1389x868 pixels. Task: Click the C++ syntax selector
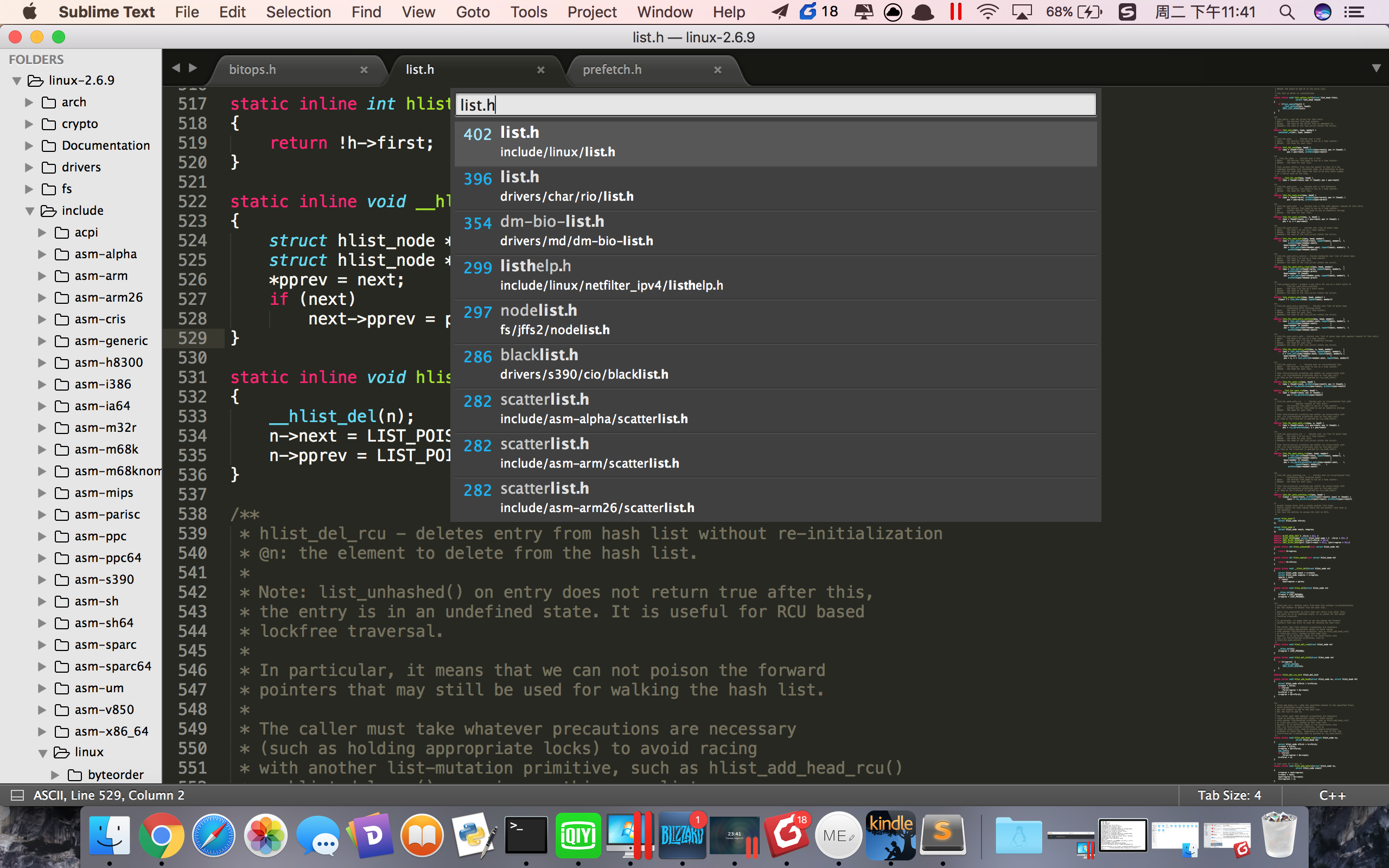[x=1332, y=795]
